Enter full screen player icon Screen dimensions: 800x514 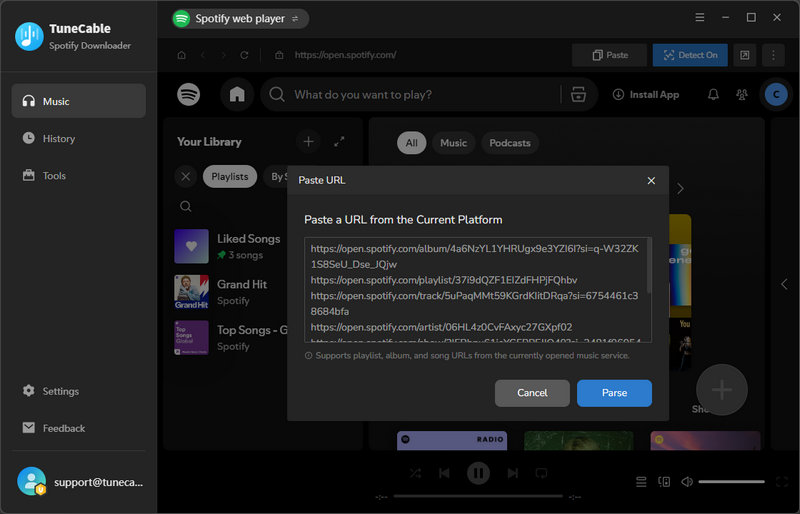coord(781,481)
